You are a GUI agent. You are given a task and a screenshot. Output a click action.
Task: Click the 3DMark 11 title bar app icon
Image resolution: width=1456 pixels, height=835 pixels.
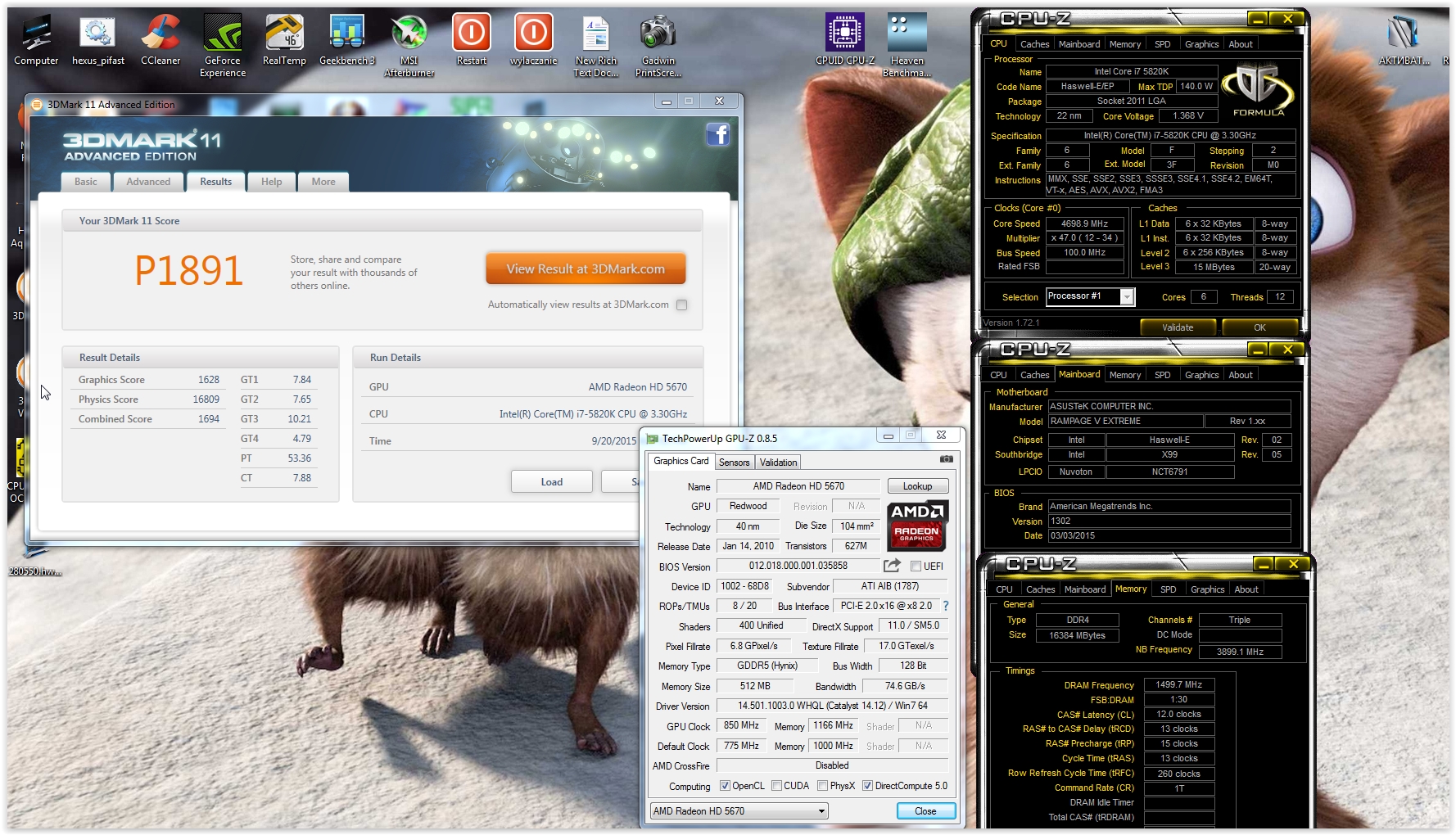[37, 105]
